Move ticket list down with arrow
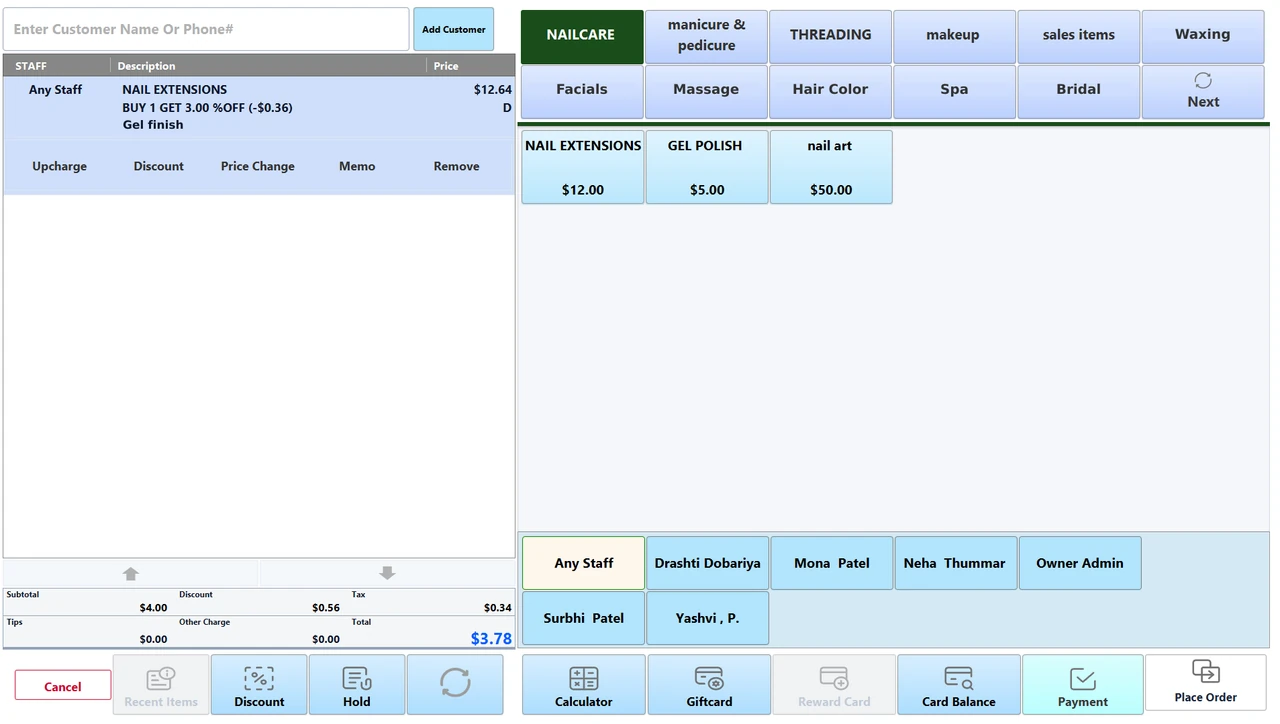Viewport: 1280px width, 724px height. coord(388,573)
